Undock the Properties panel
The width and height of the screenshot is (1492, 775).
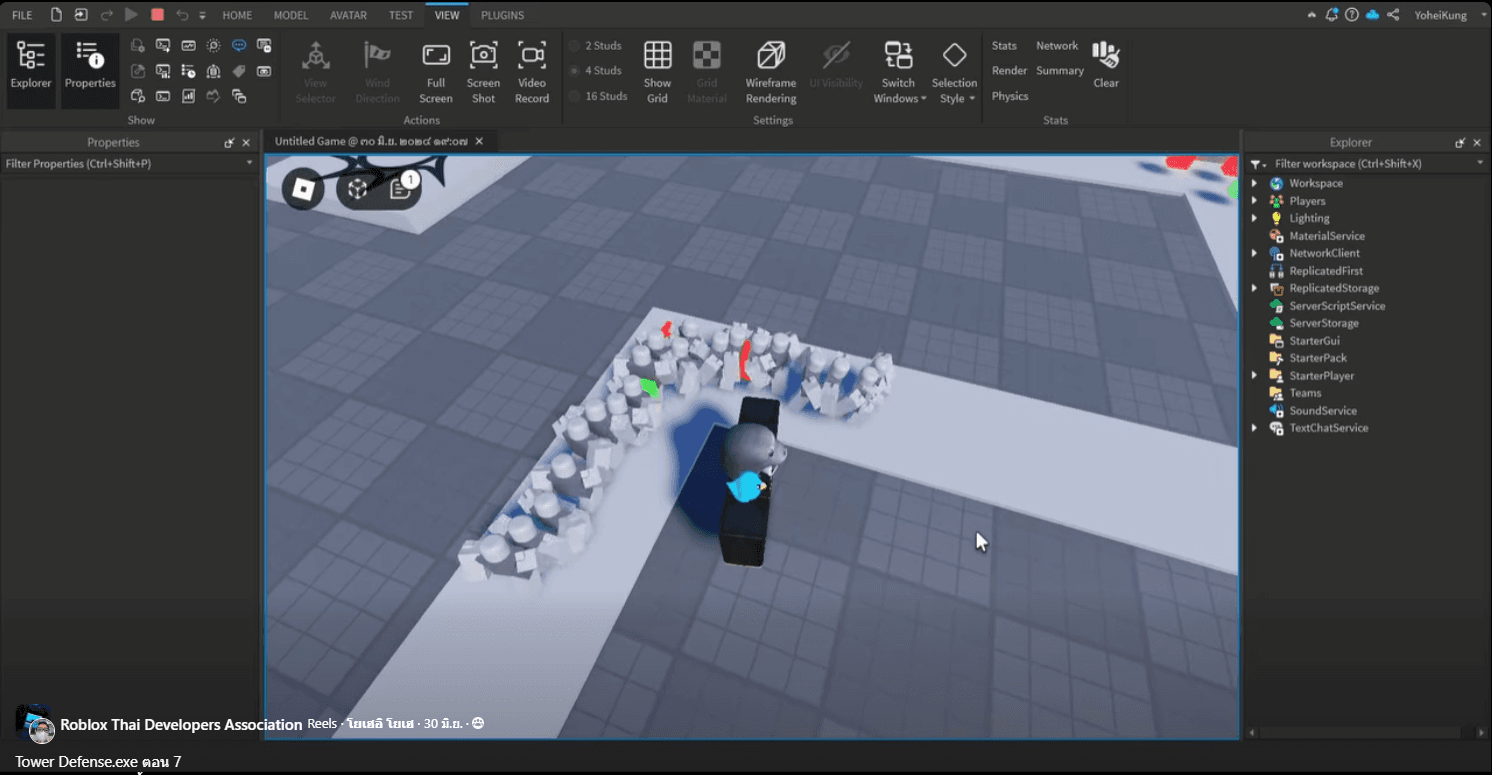(229, 143)
